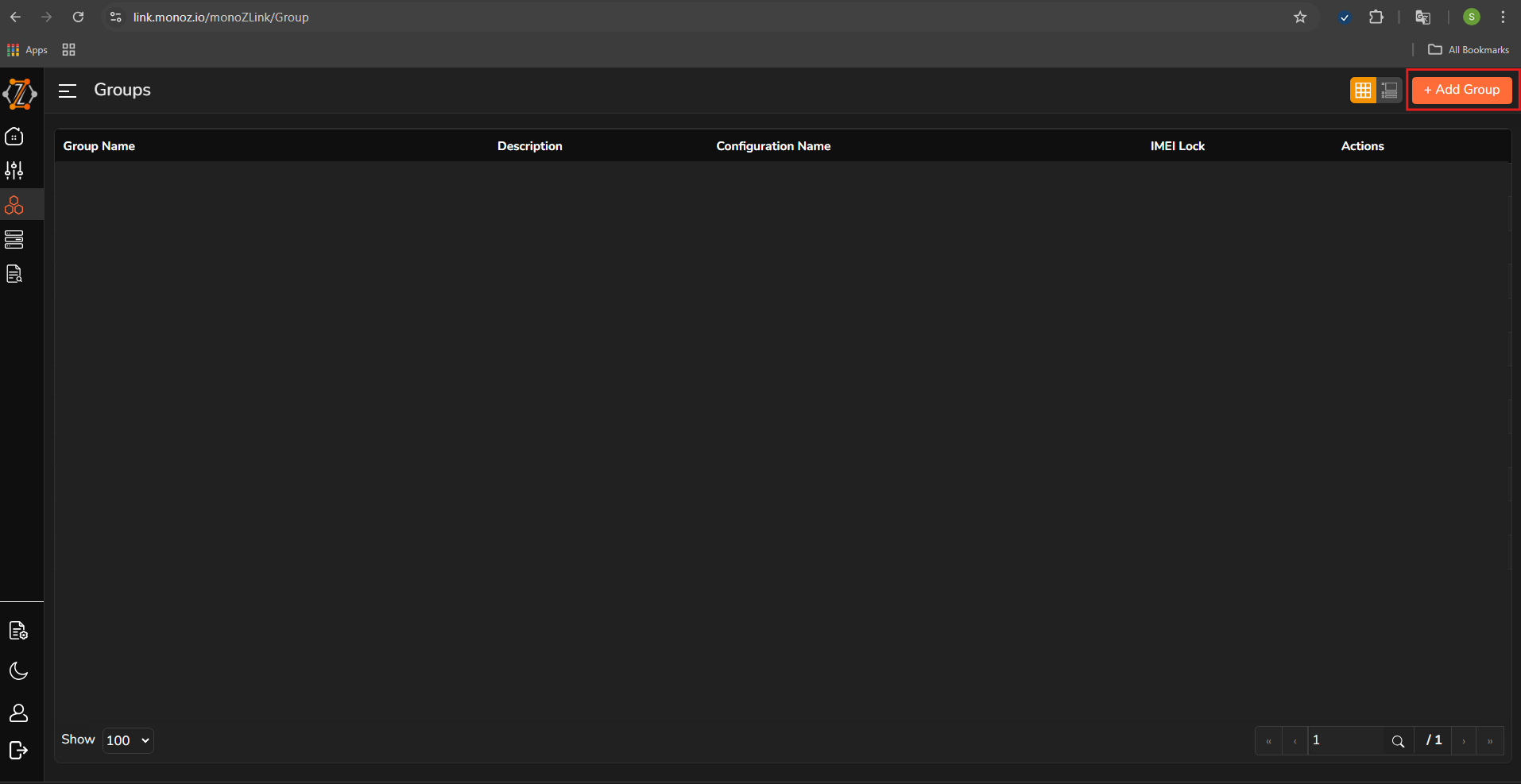
Task: Jump to the last page arrow
Action: (1490, 741)
